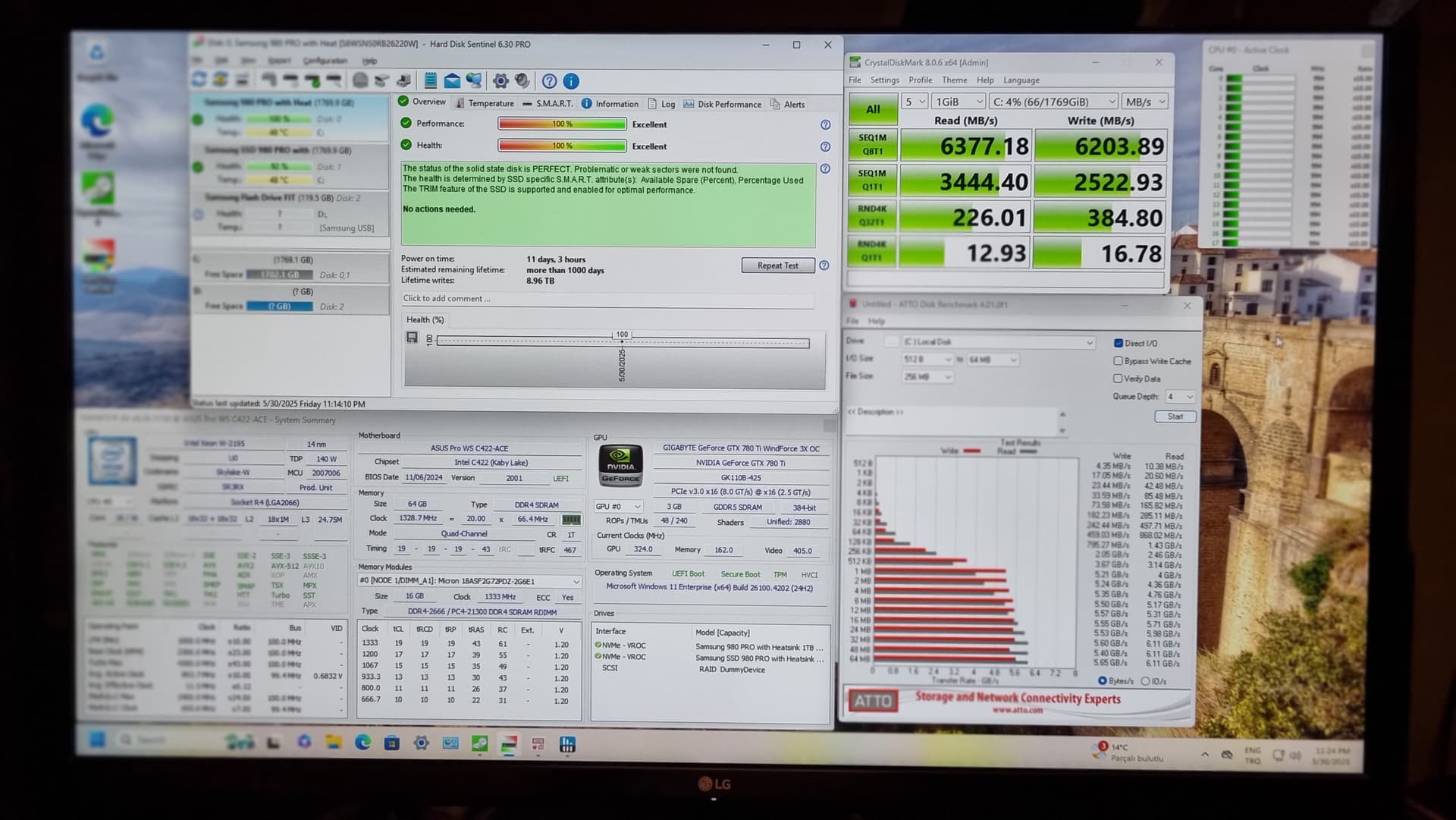Open ATTO File Size dropdown 256 MB
This screenshot has height=820, width=1456.
[927, 377]
